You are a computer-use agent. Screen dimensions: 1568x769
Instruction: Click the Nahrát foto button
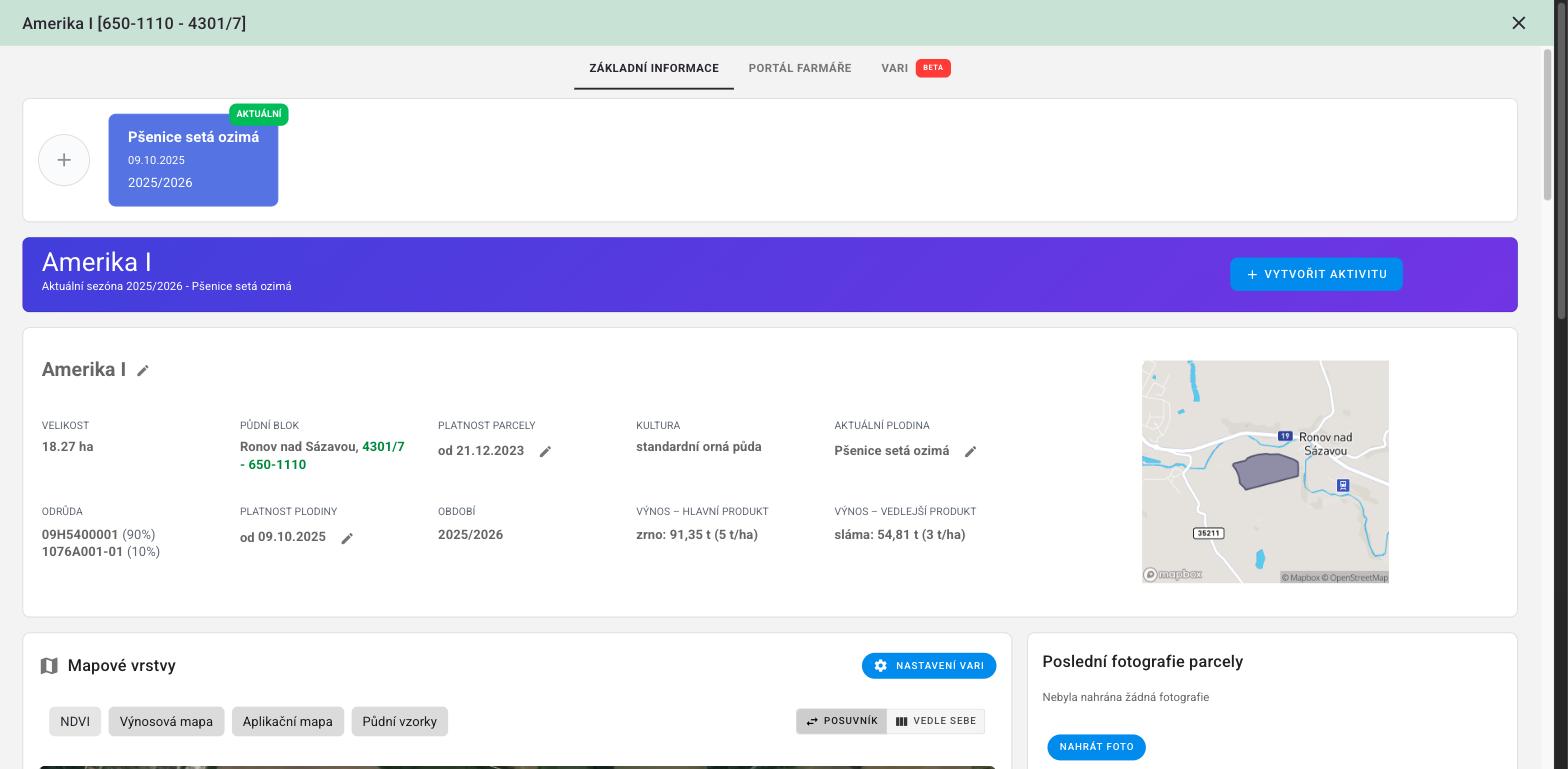[x=1096, y=747]
